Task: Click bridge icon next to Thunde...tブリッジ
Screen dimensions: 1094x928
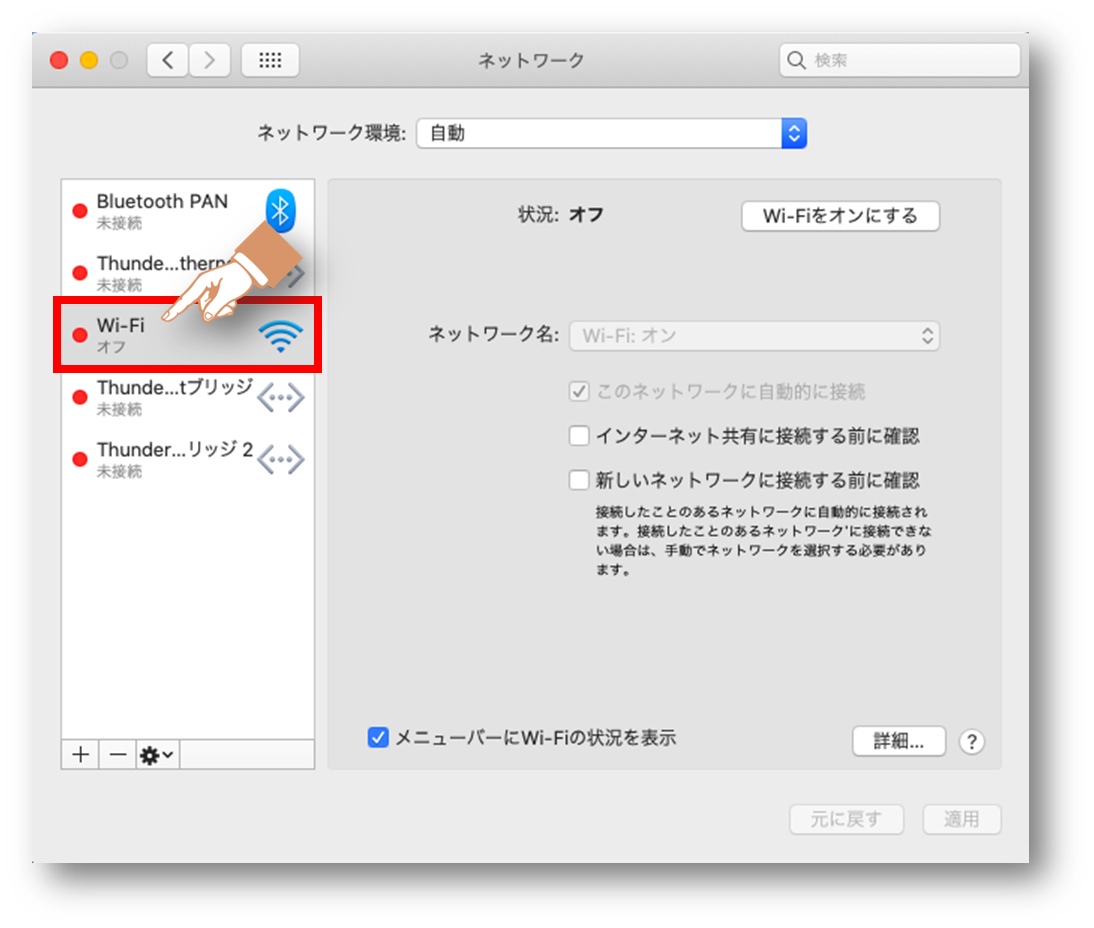Action: pyautogui.click(x=280, y=398)
